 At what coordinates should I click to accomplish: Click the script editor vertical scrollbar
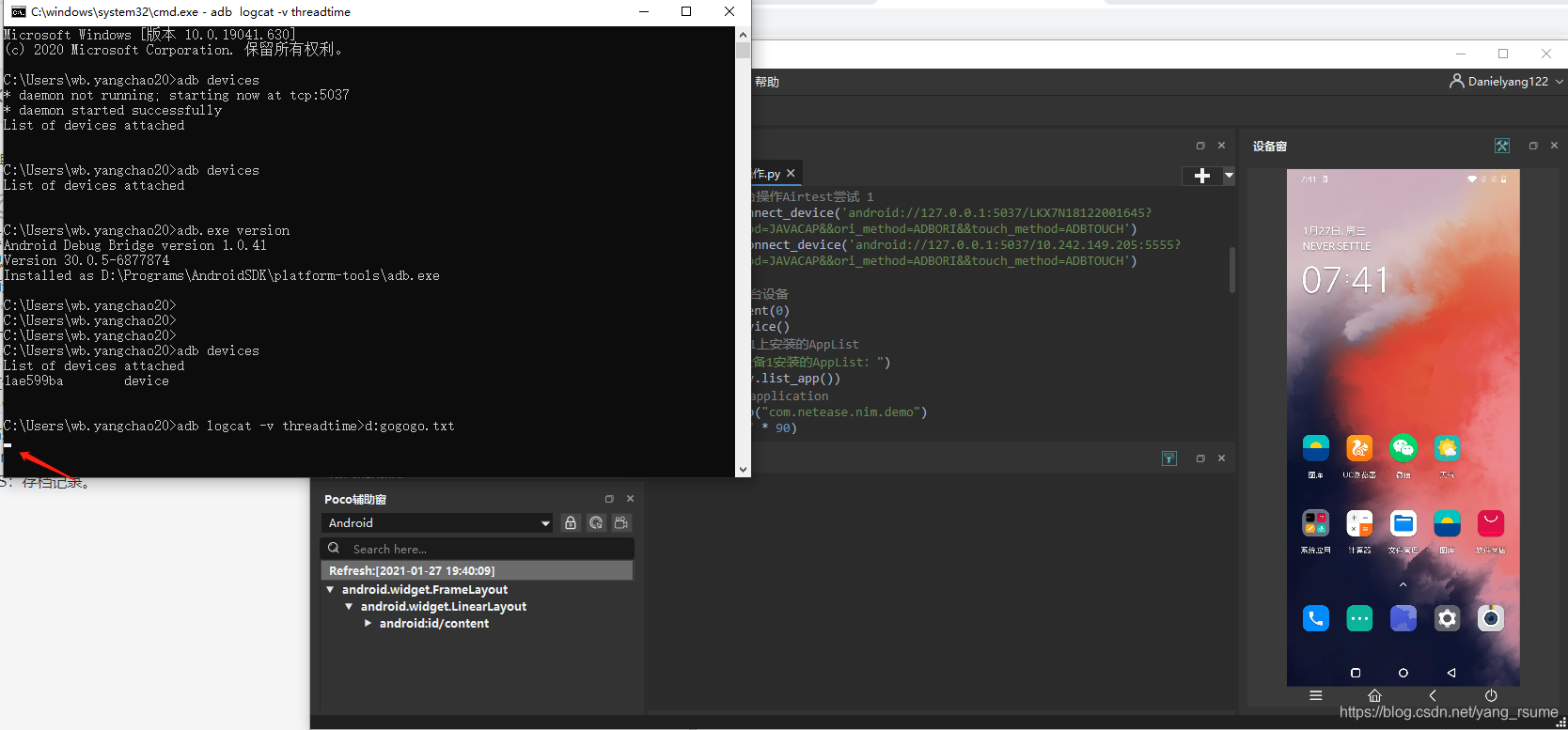coord(1232,270)
